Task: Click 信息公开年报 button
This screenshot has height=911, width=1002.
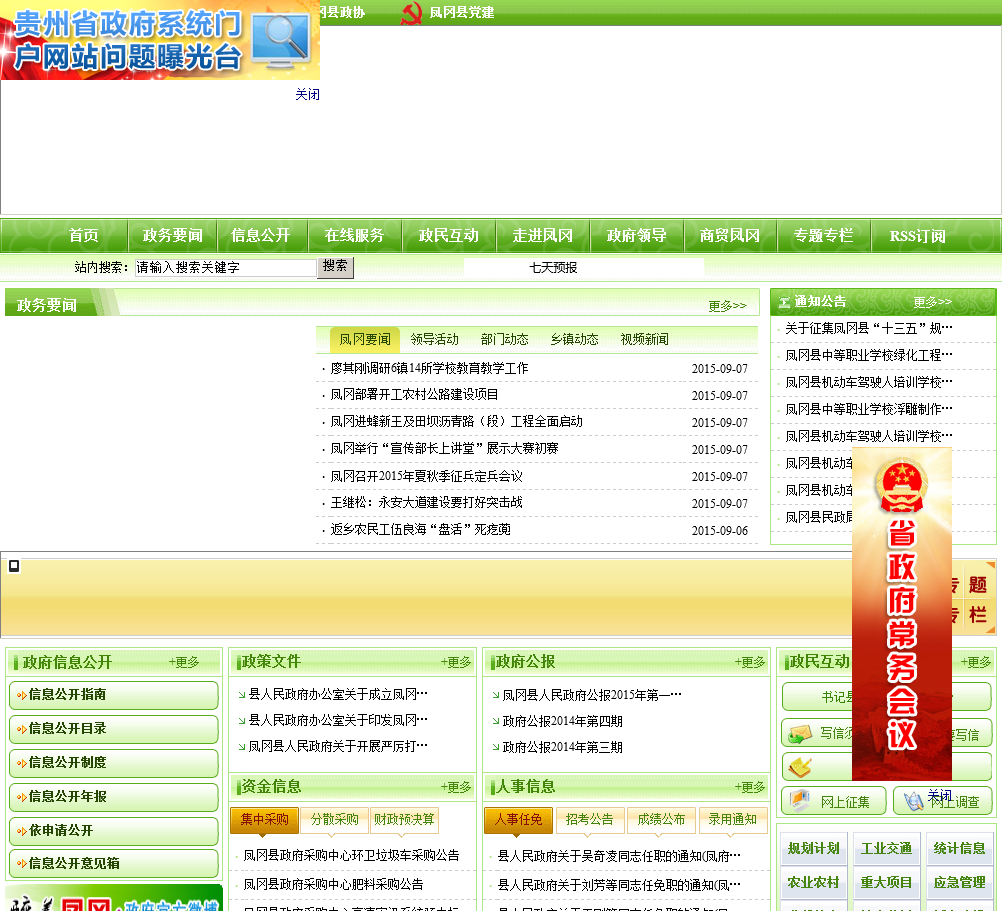Action: (x=114, y=797)
